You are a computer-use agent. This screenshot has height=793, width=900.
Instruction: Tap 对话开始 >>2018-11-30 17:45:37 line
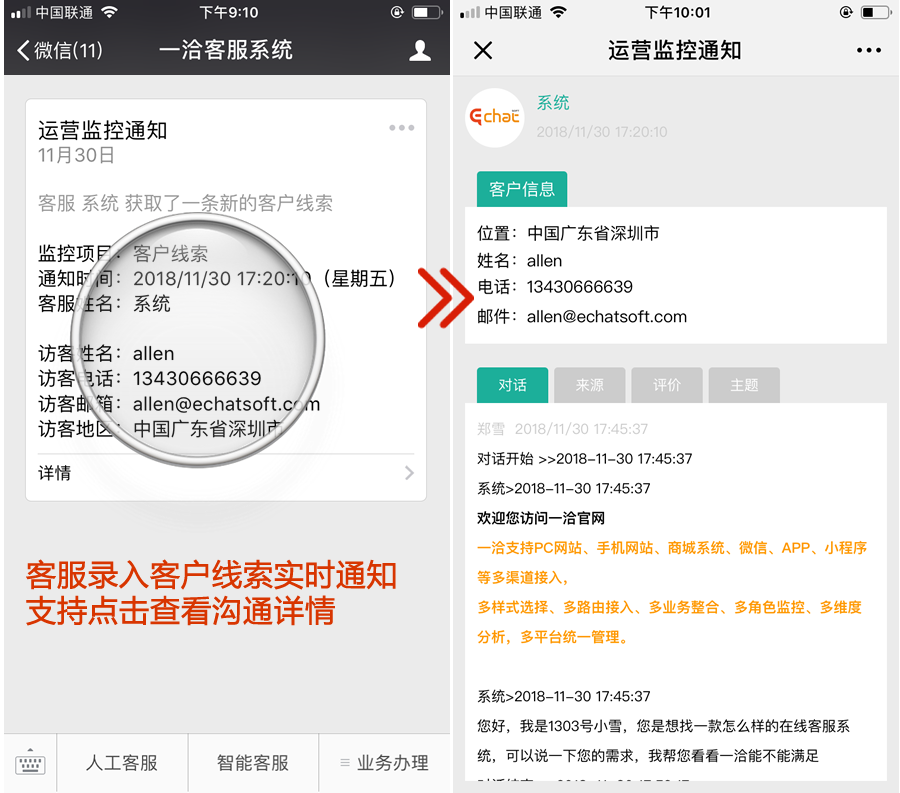[x=584, y=458]
